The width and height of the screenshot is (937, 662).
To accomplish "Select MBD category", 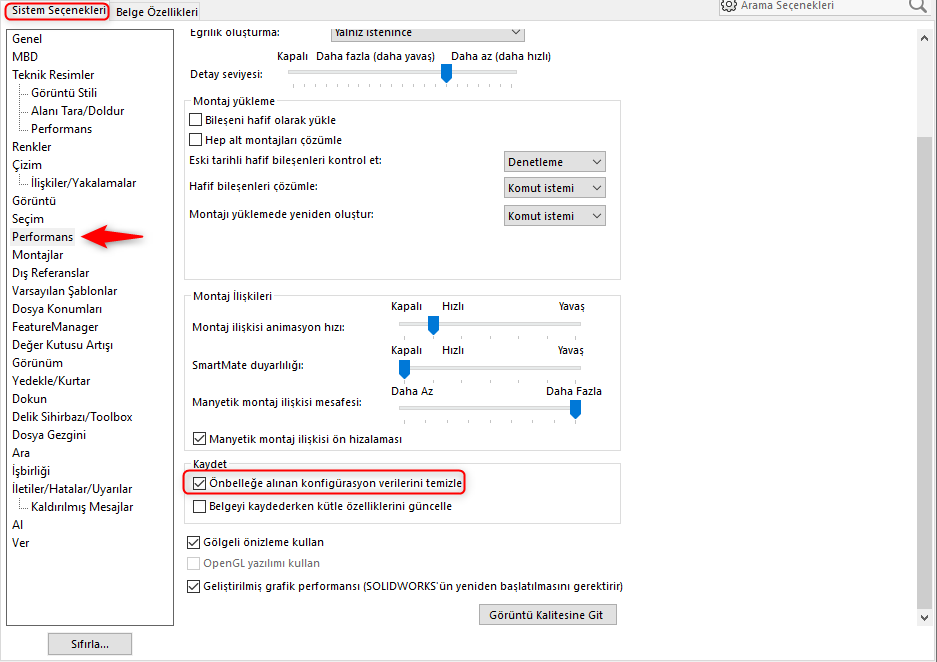I will point(25,57).
